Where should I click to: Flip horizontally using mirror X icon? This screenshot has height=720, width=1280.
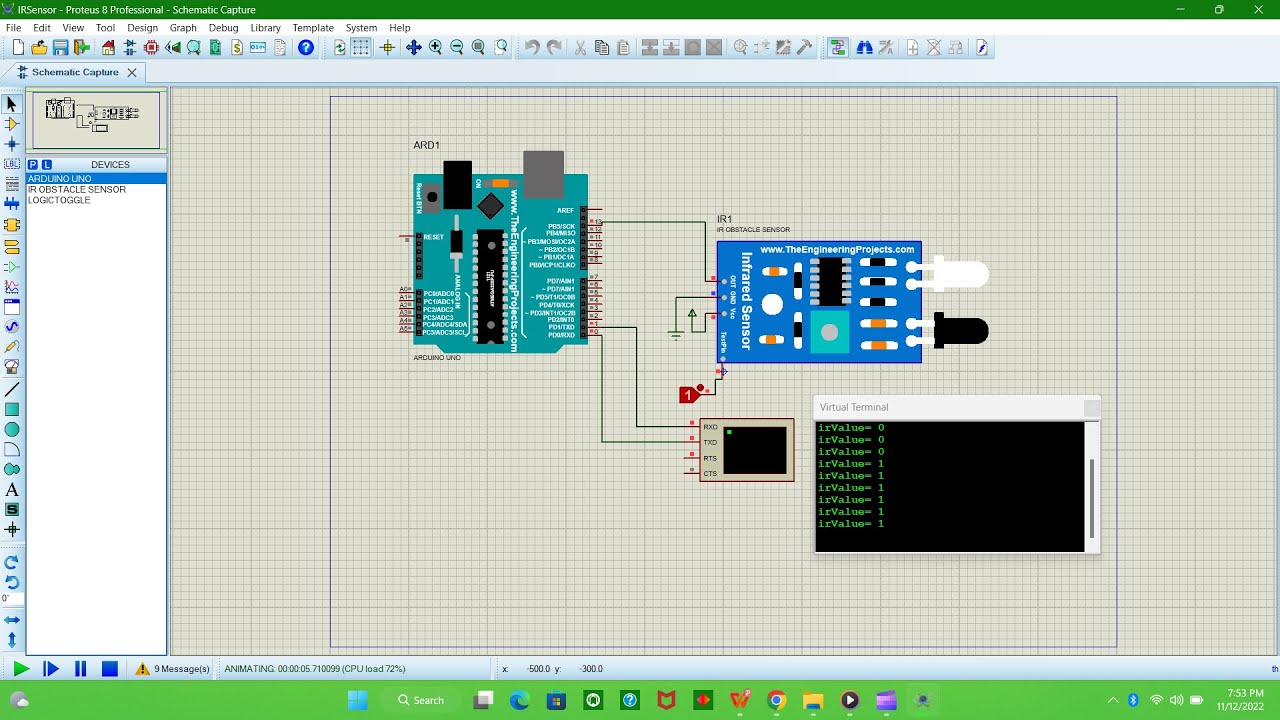(12, 620)
